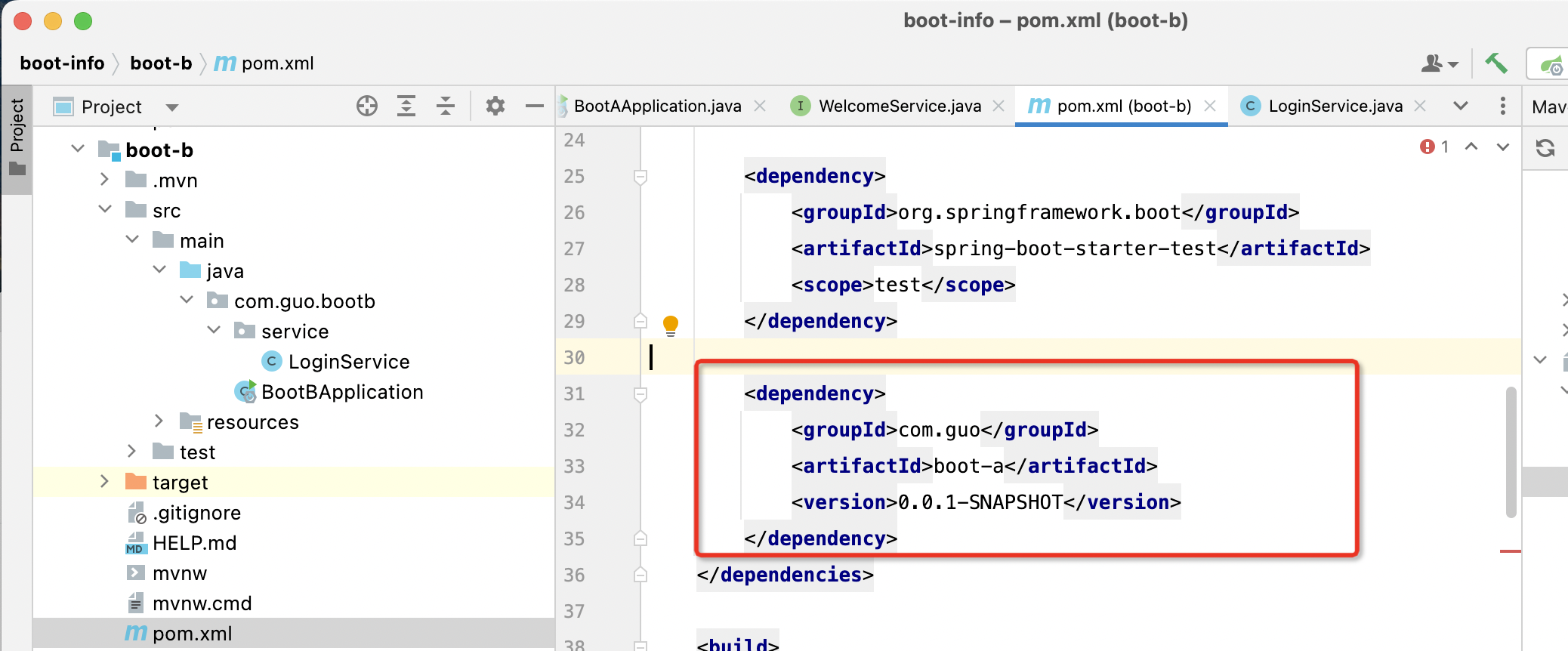This screenshot has height=651, width=1568.
Task: Open the user account dropdown icon
Action: [x=1439, y=64]
